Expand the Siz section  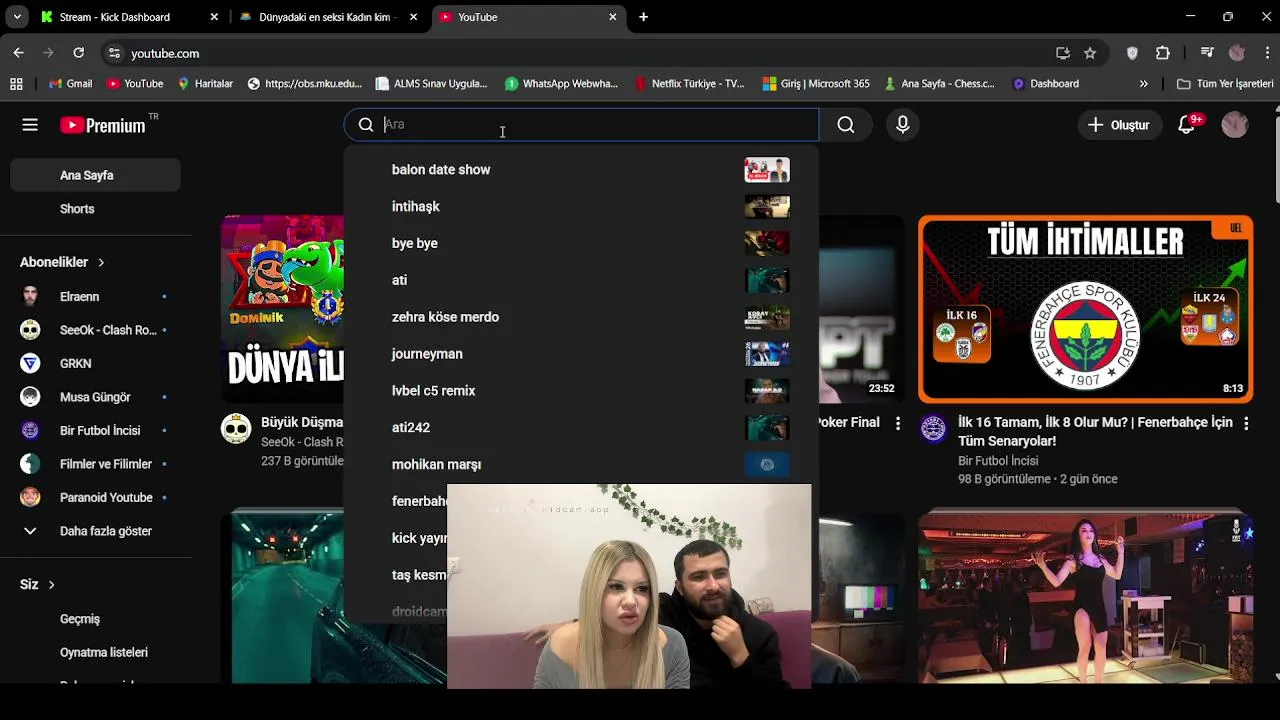[37, 584]
